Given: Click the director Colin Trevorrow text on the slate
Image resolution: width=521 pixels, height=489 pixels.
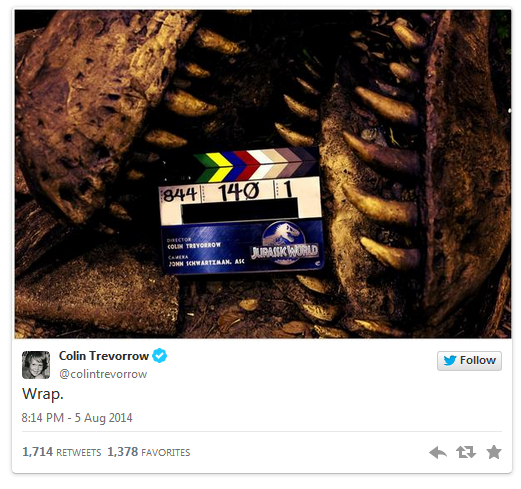Looking at the screenshot, I should (194, 243).
